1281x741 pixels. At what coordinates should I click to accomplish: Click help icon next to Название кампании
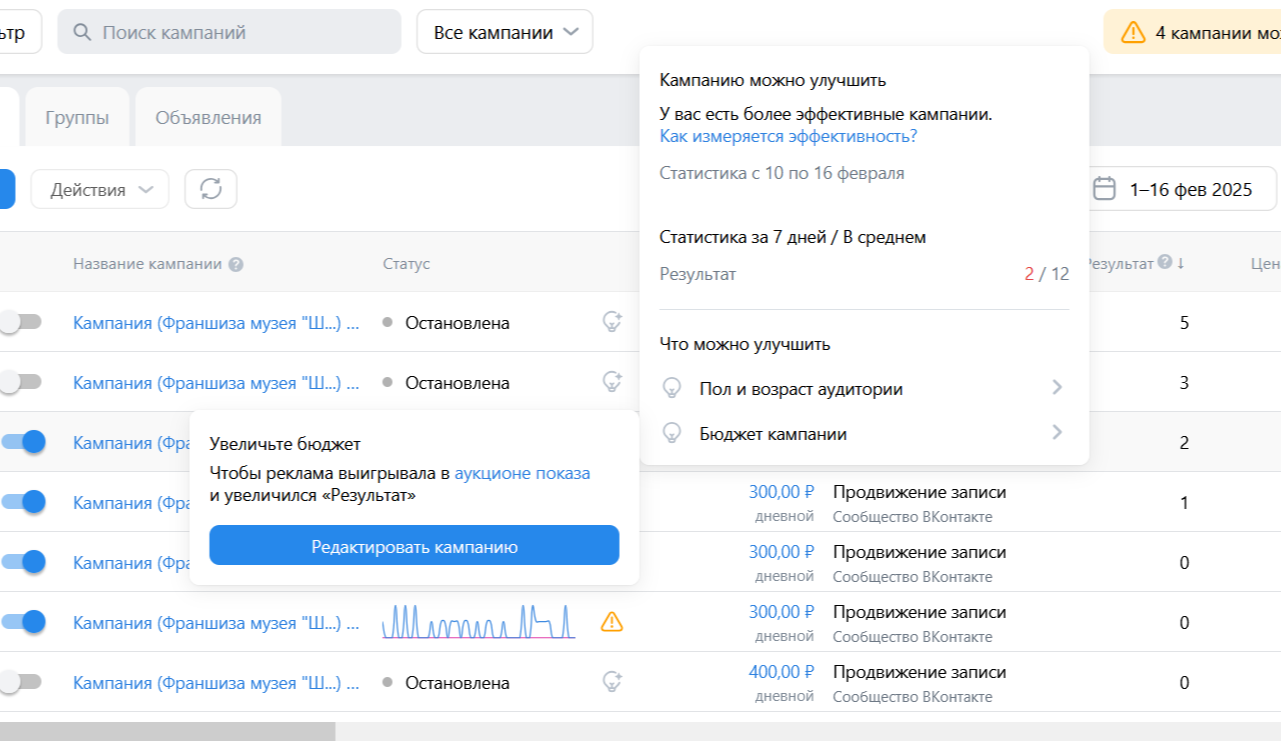pos(236,265)
